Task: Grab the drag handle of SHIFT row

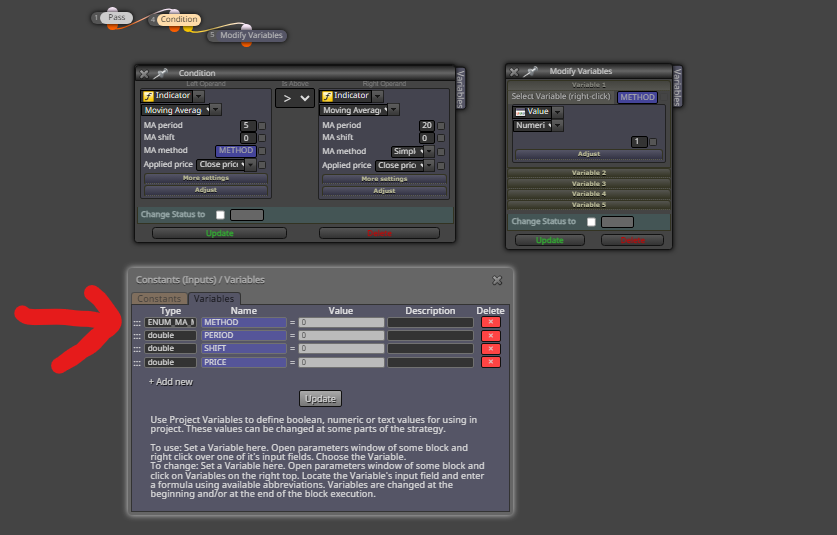Action: (137, 349)
